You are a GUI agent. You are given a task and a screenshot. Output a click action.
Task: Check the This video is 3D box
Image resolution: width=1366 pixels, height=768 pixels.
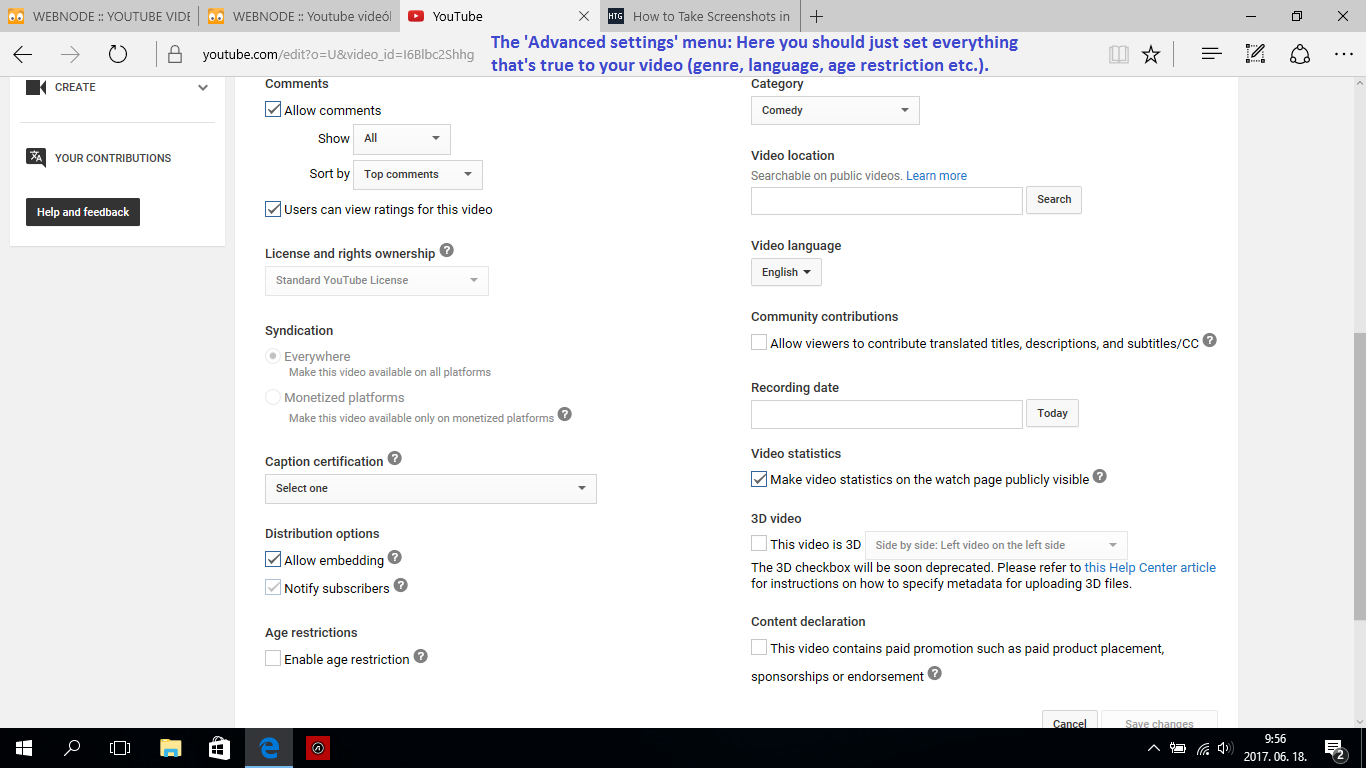(759, 544)
